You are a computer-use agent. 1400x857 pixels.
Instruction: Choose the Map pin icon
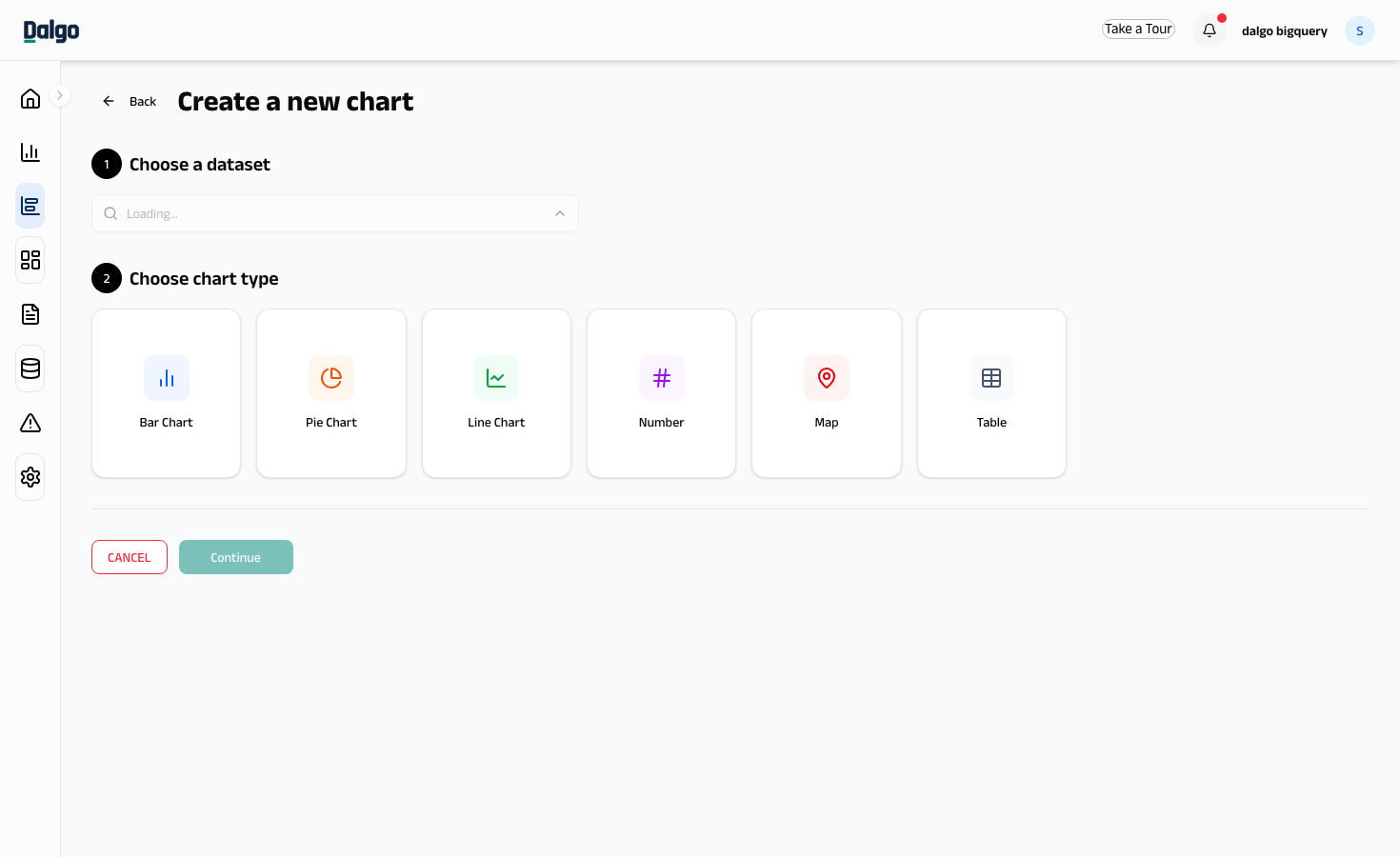point(827,378)
